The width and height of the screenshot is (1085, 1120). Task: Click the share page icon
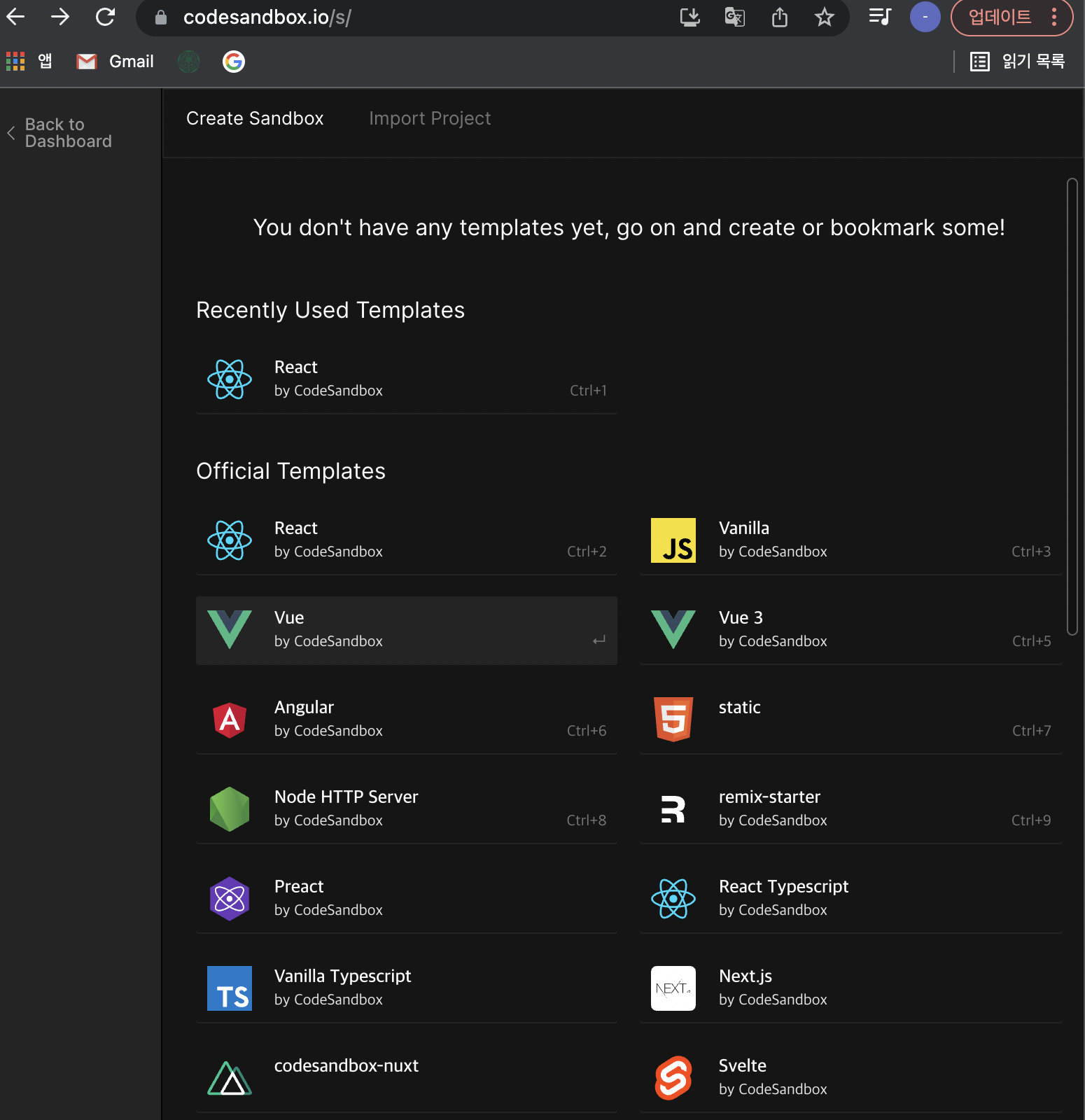pos(780,17)
